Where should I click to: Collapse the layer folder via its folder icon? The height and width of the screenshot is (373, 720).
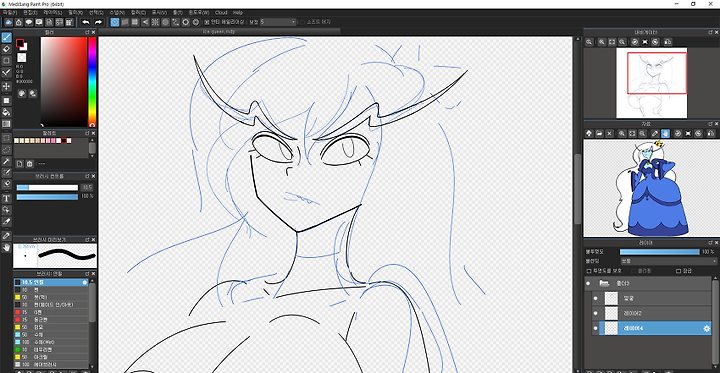(x=604, y=283)
